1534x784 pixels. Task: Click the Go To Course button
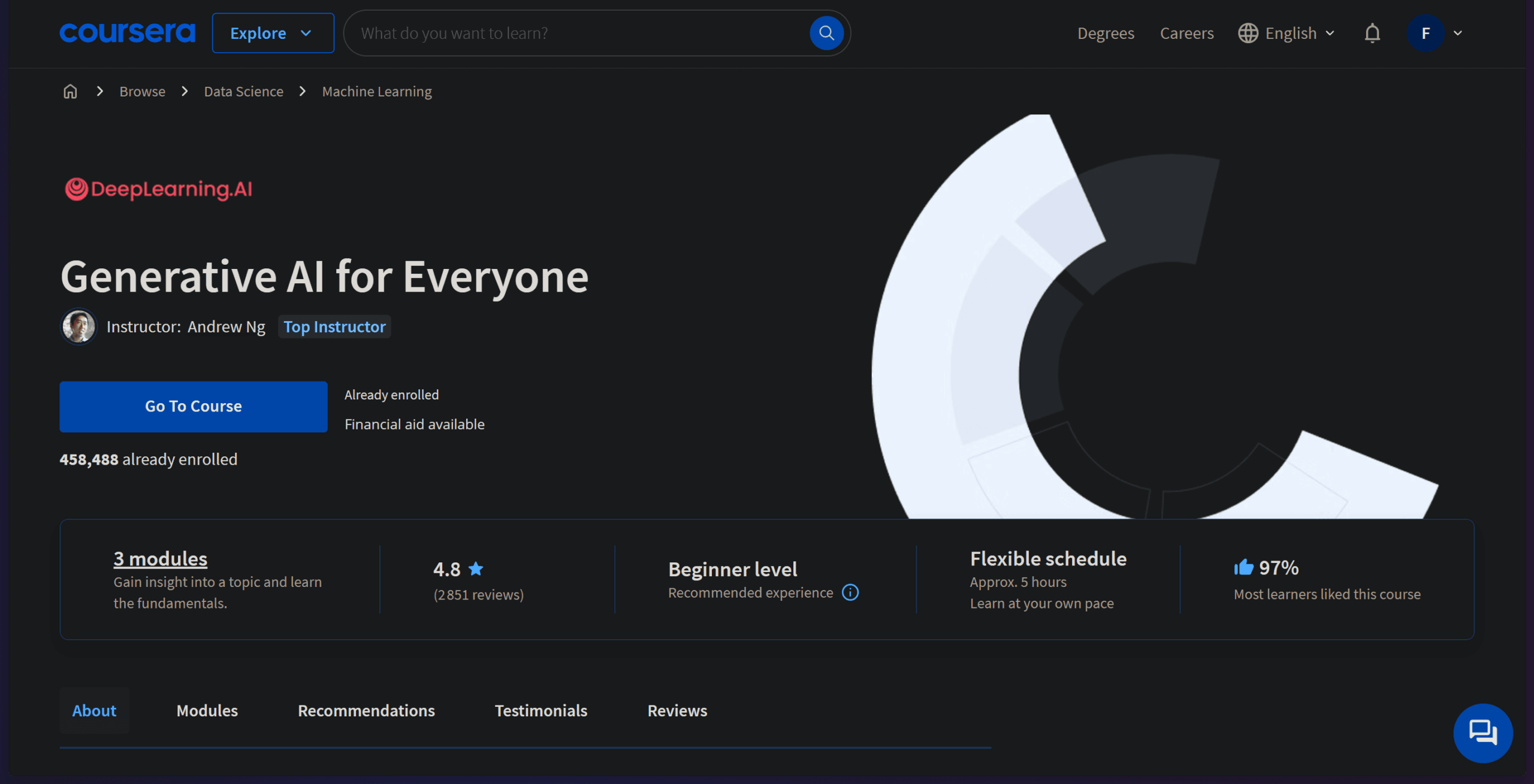click(194, 407)
